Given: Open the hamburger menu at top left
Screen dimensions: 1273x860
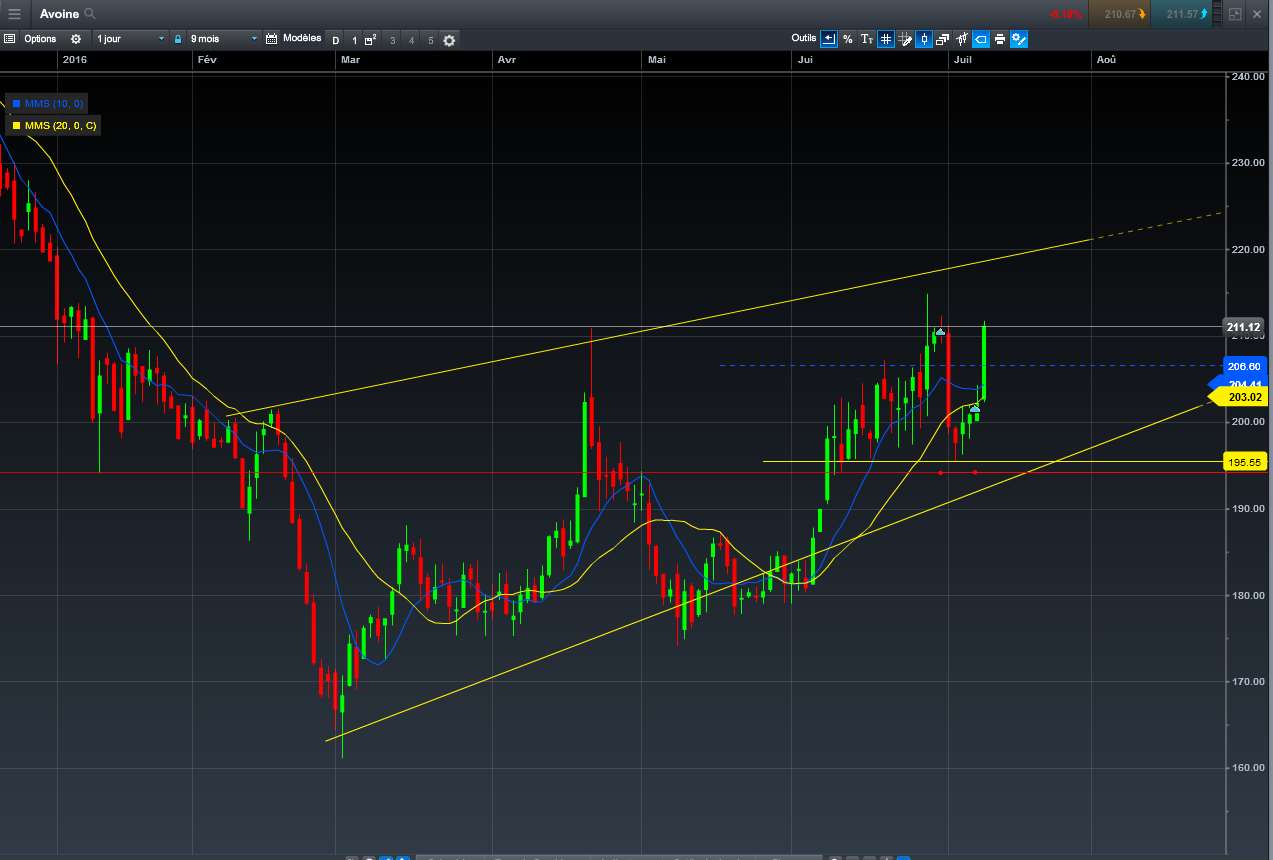Looking at the screenshot, I should pyautogui.click(x=14, y=14).
